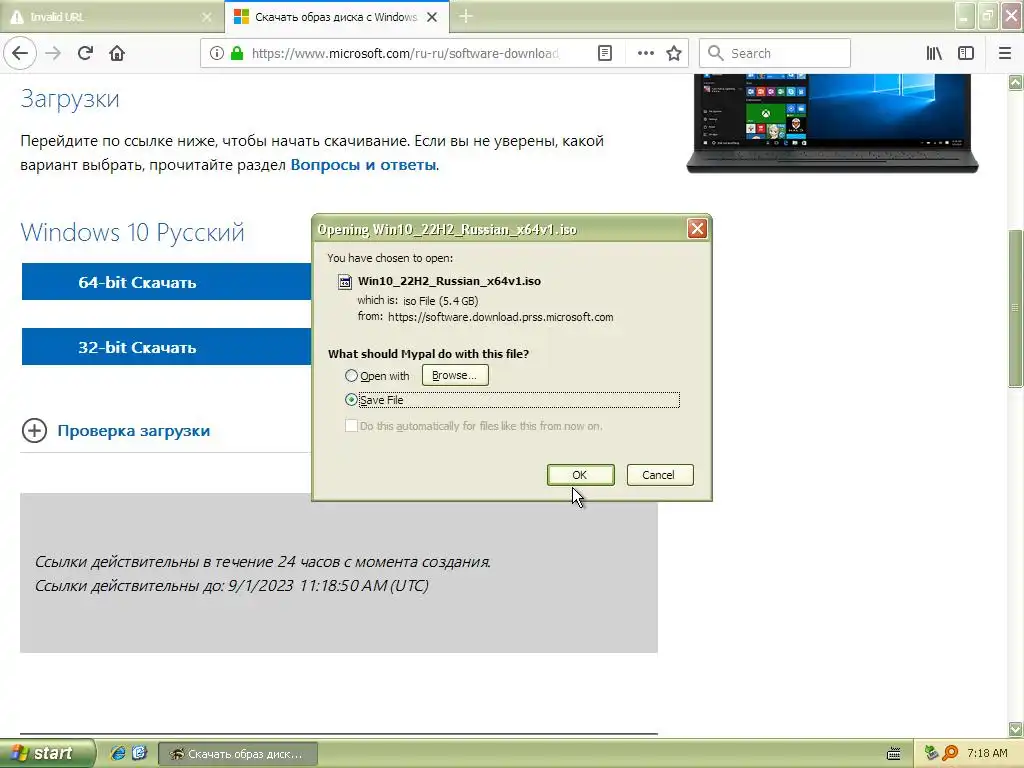
Task: Click the Windows 10 Русский heading
Action: point(133,232)
